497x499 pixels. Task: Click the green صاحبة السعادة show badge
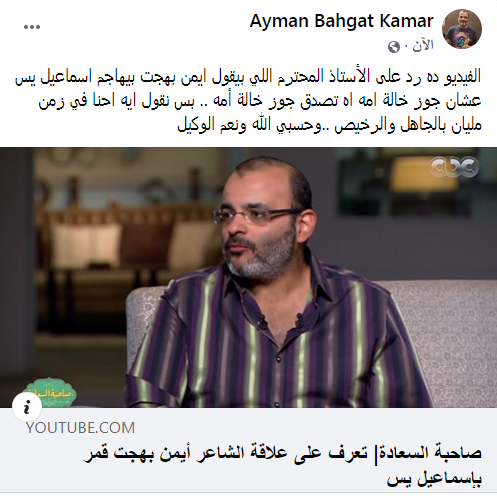tap(49, 392)
